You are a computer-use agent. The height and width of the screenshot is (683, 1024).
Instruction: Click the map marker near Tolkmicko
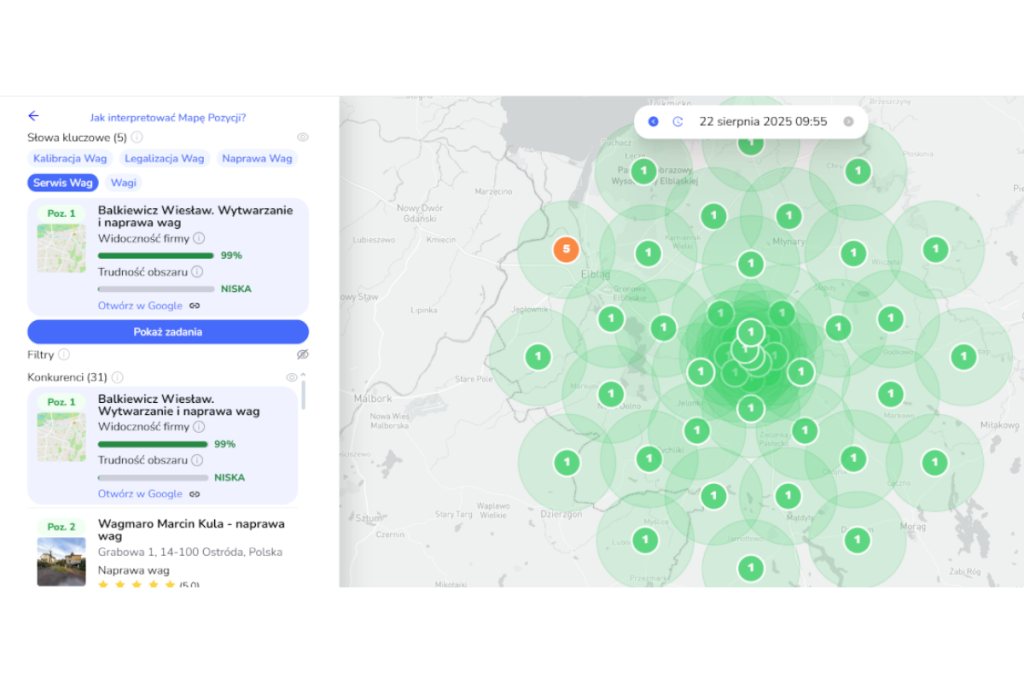[x=751, y=143]
